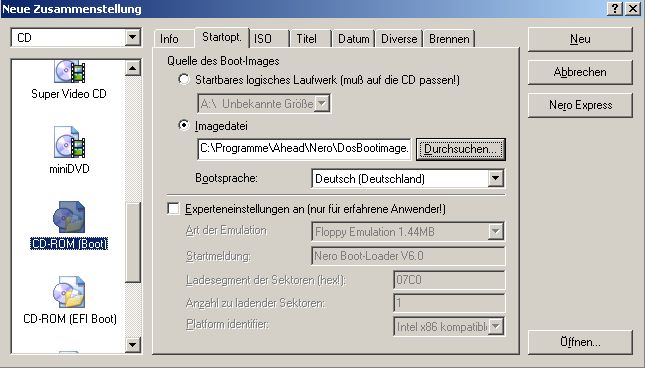The height and width of the screenshot is (368, 645).
Task: Select the CD-ROM (Boot) icon
Action: (x=69, y=217)
